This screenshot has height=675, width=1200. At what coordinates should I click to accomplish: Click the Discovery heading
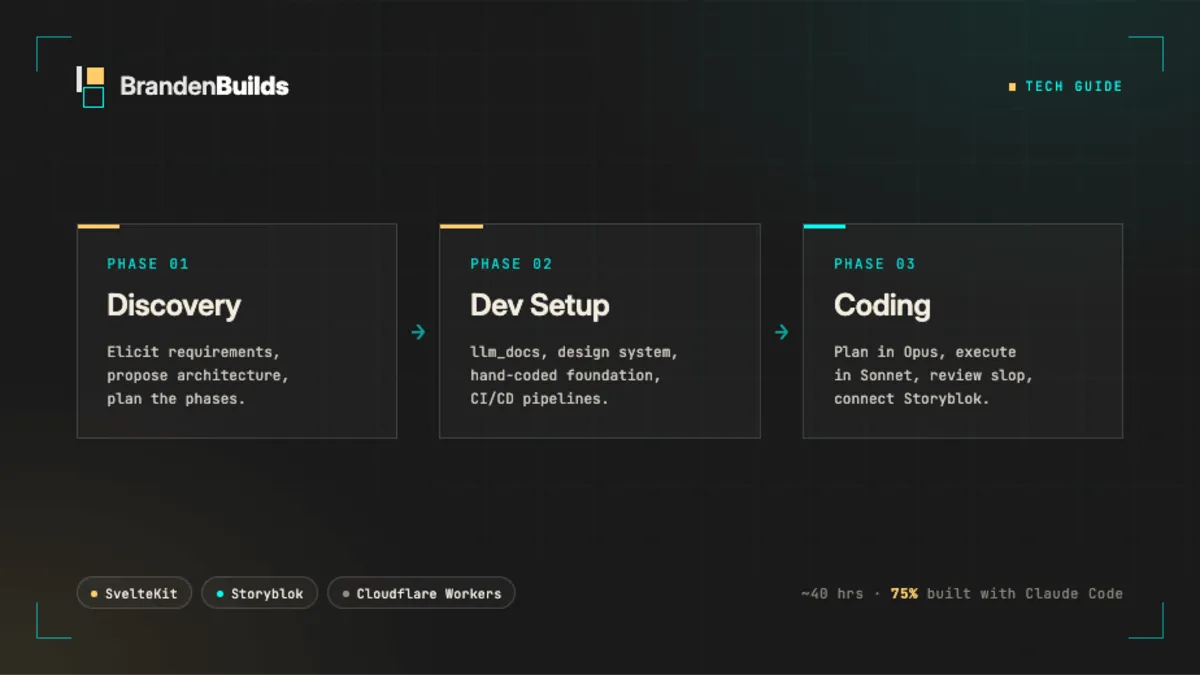174,306
